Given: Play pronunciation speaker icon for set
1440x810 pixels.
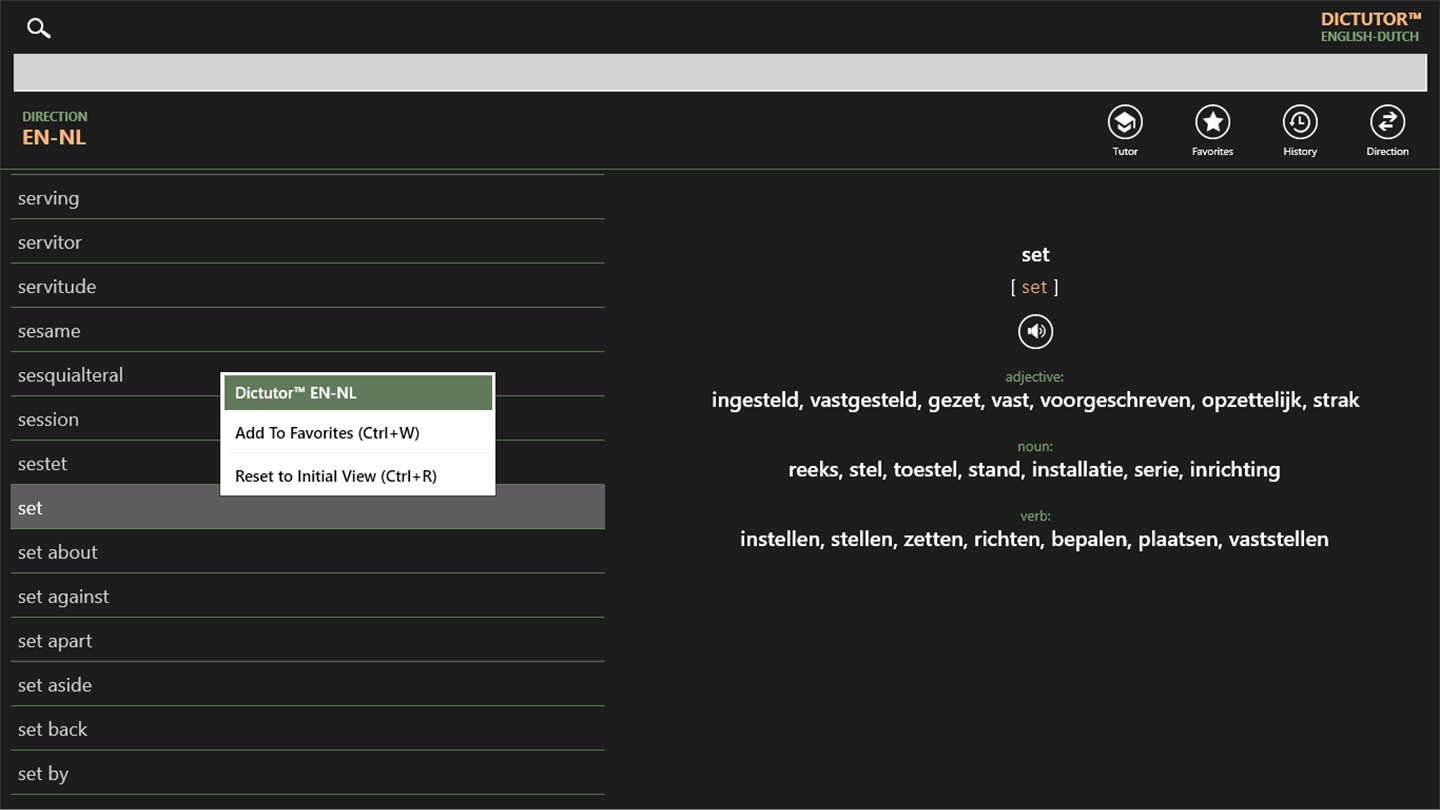Looking at the screenshot, I should click(1035, 331).
